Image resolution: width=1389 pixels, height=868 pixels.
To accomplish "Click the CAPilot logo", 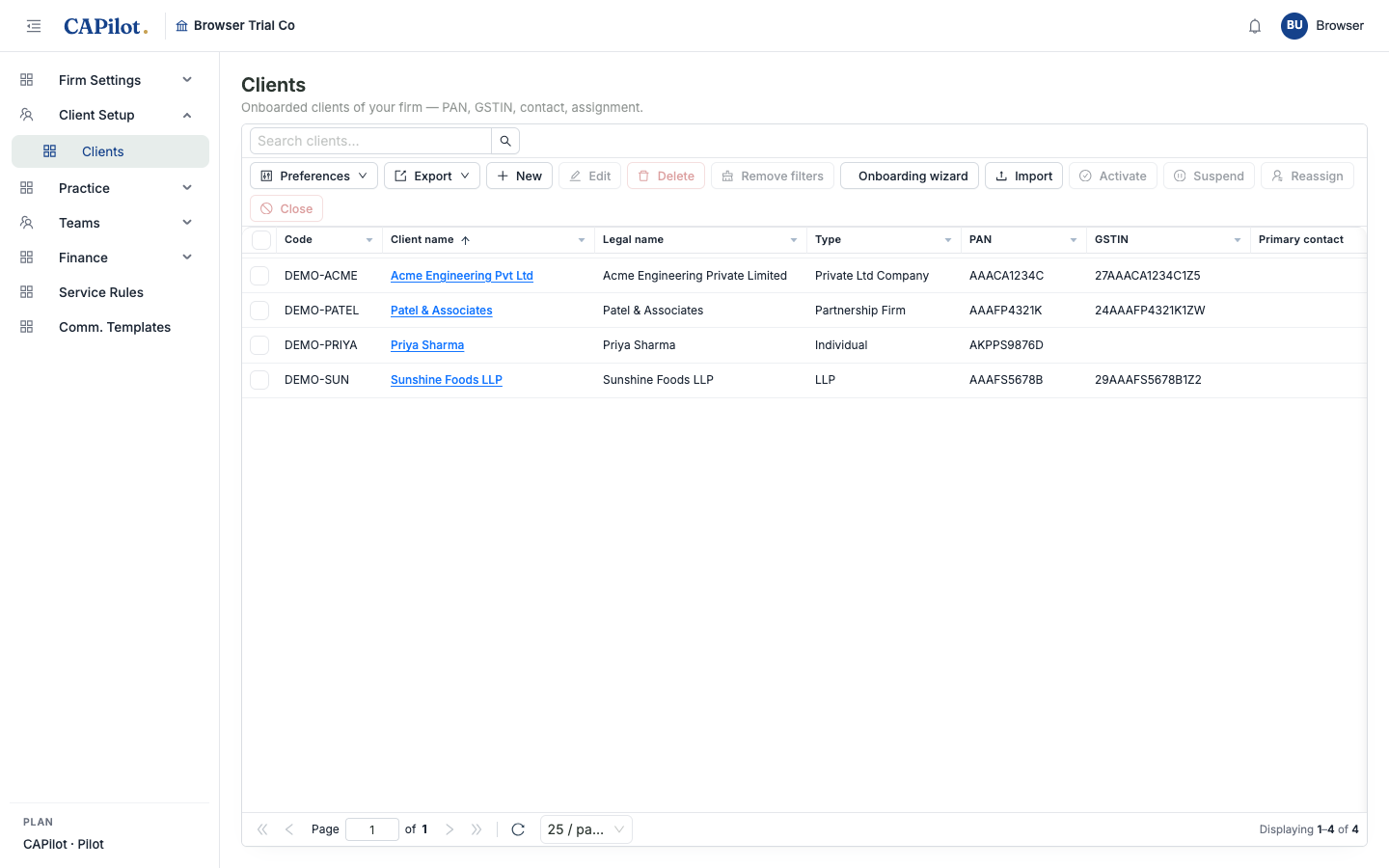I will pos(105,26).
